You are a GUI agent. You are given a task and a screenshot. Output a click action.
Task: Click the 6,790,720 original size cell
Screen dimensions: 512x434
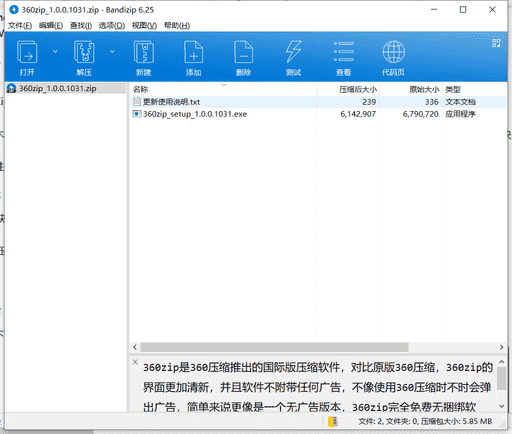tap(420, 114)
